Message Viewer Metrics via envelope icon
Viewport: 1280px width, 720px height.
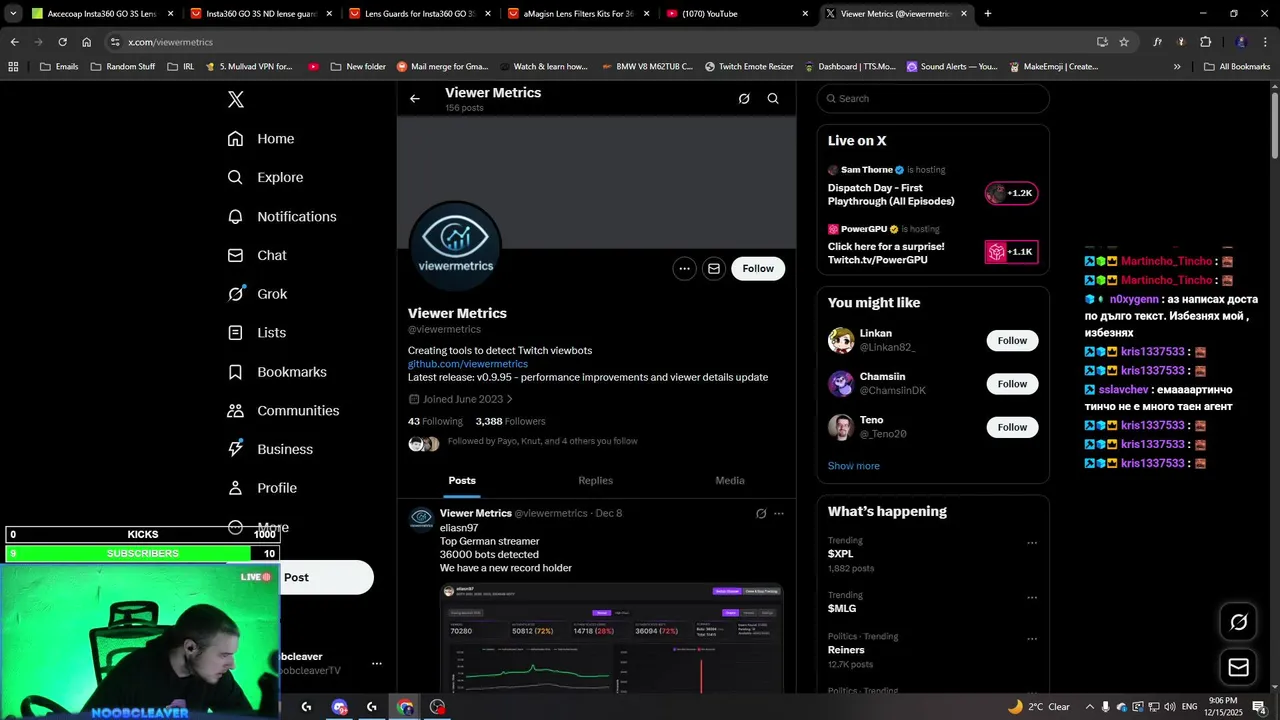[x=714, y=268]
